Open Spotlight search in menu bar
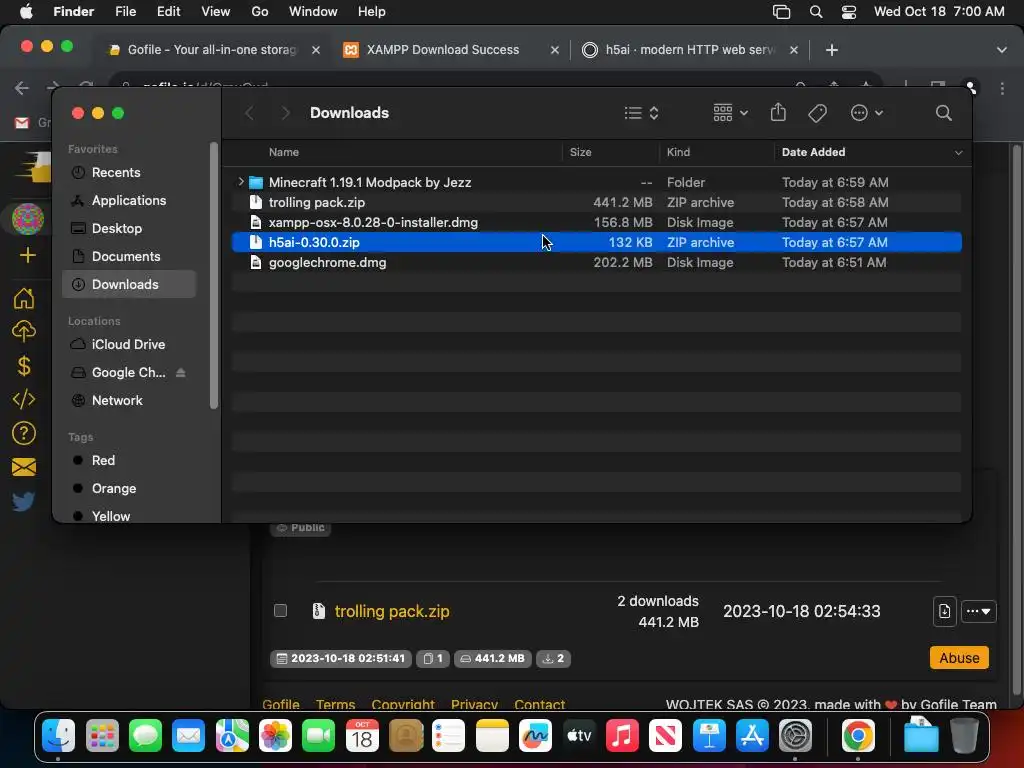 point(816,12)
